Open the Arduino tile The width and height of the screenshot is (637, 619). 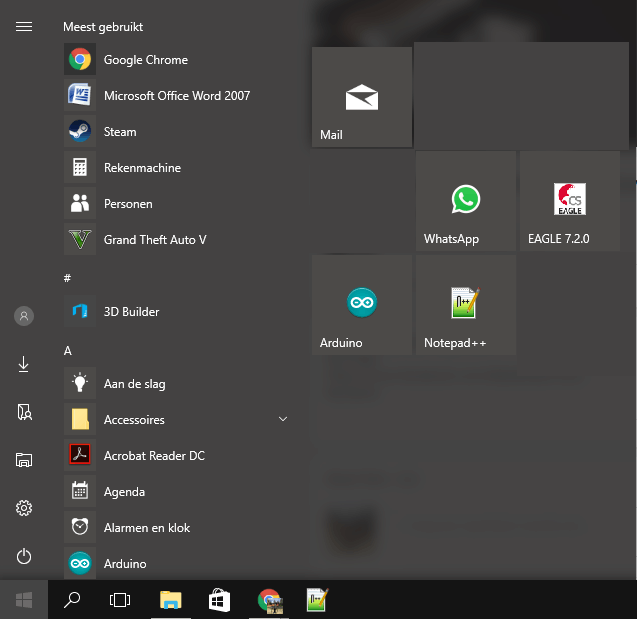coord(362,305)
